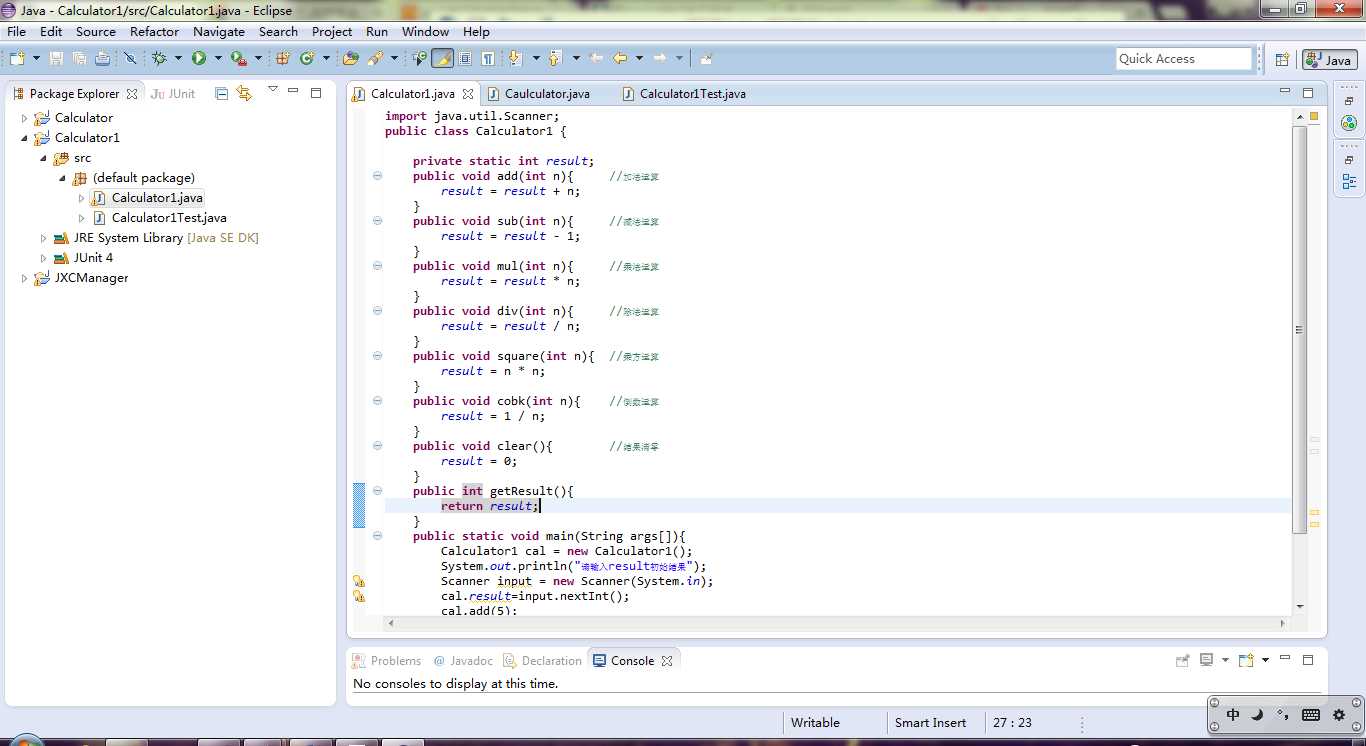Toggle Mark Occurrences highlighter button

pos(442,58)
